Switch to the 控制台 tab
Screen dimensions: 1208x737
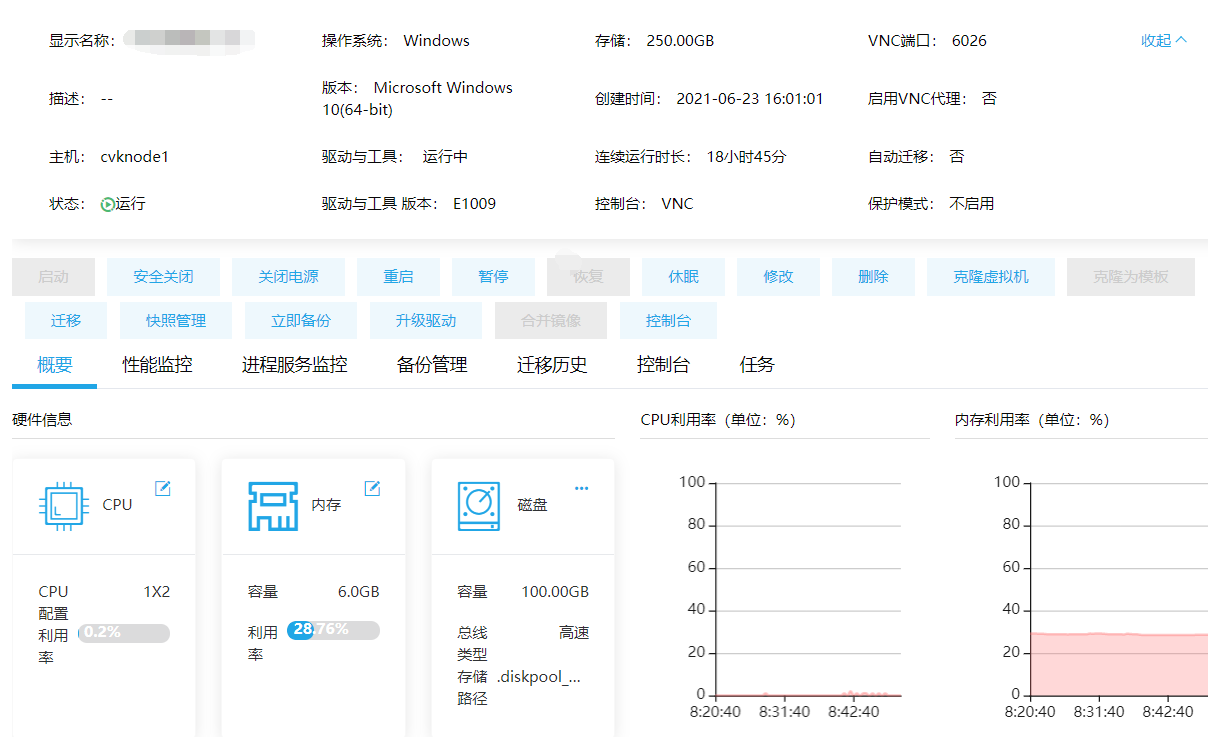coord(663,365)
